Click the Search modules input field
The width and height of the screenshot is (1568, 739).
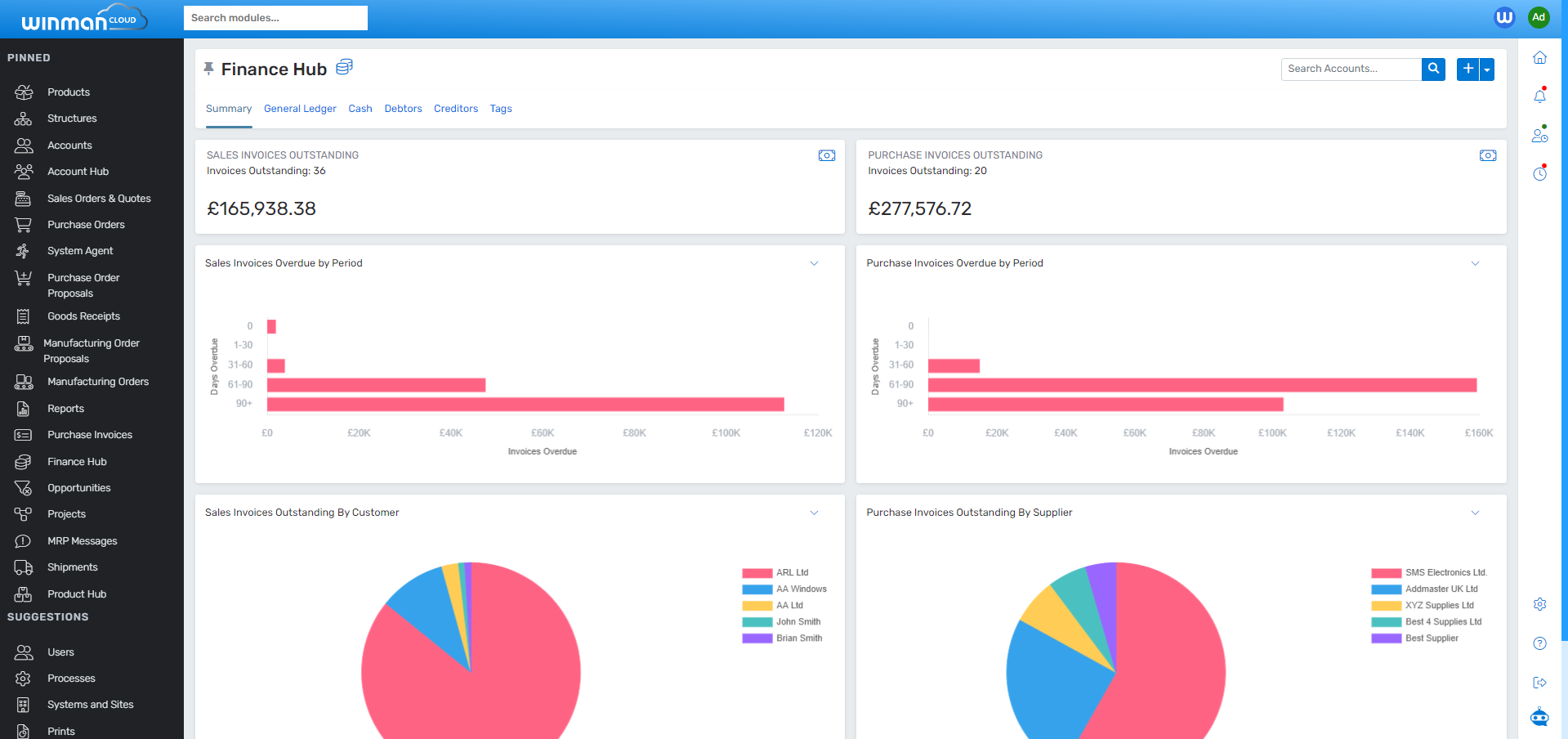pos(275,17)
